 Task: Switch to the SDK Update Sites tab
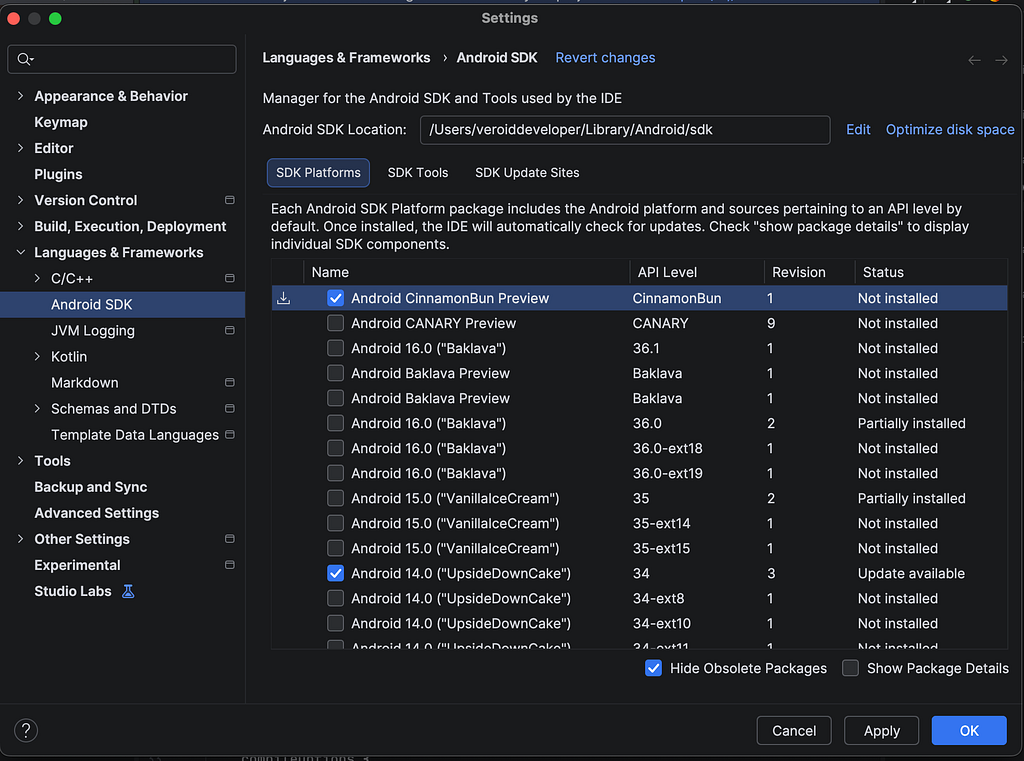[x=527, y=173]
